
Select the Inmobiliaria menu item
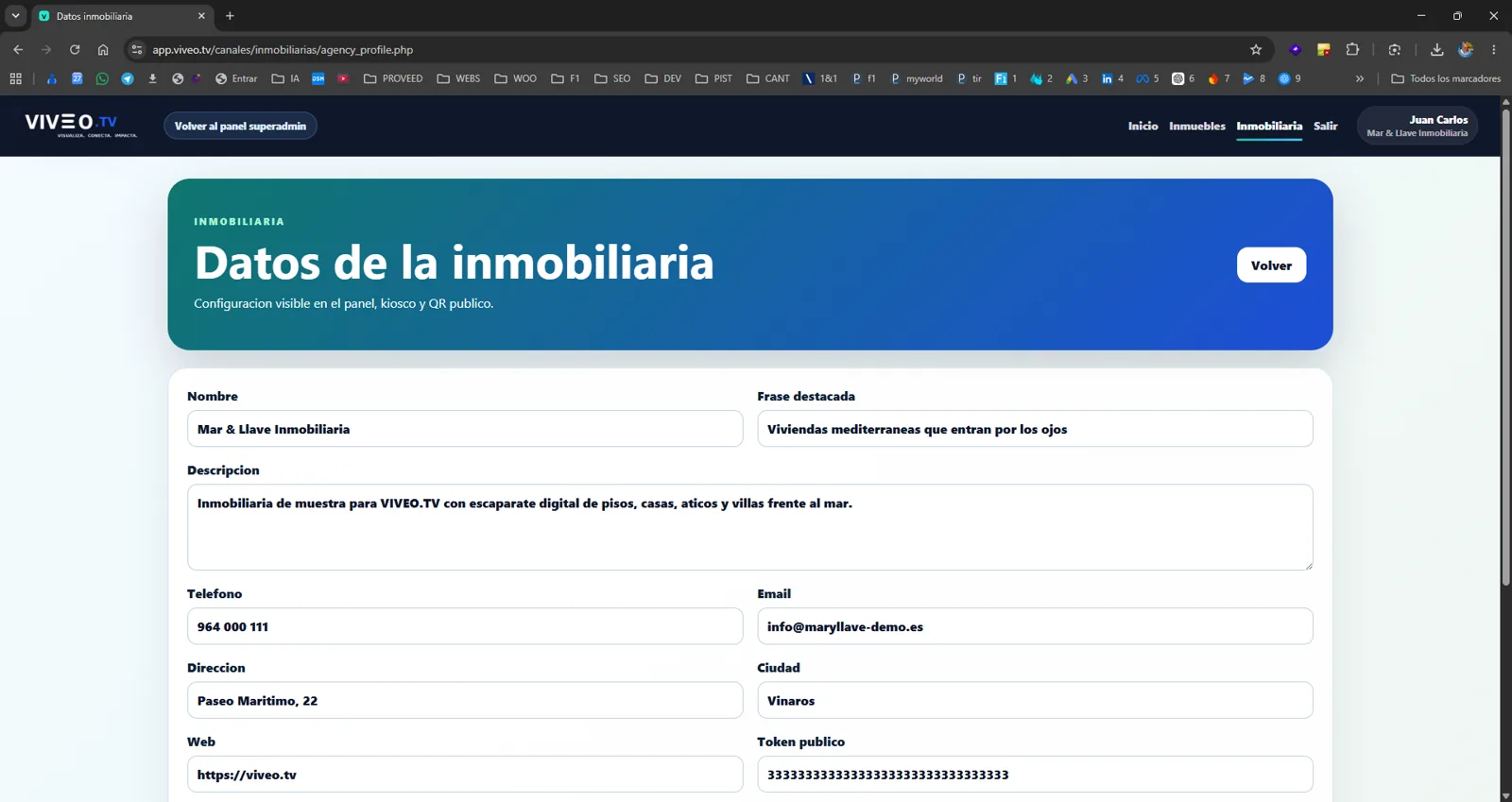(x=1269, y=126)
